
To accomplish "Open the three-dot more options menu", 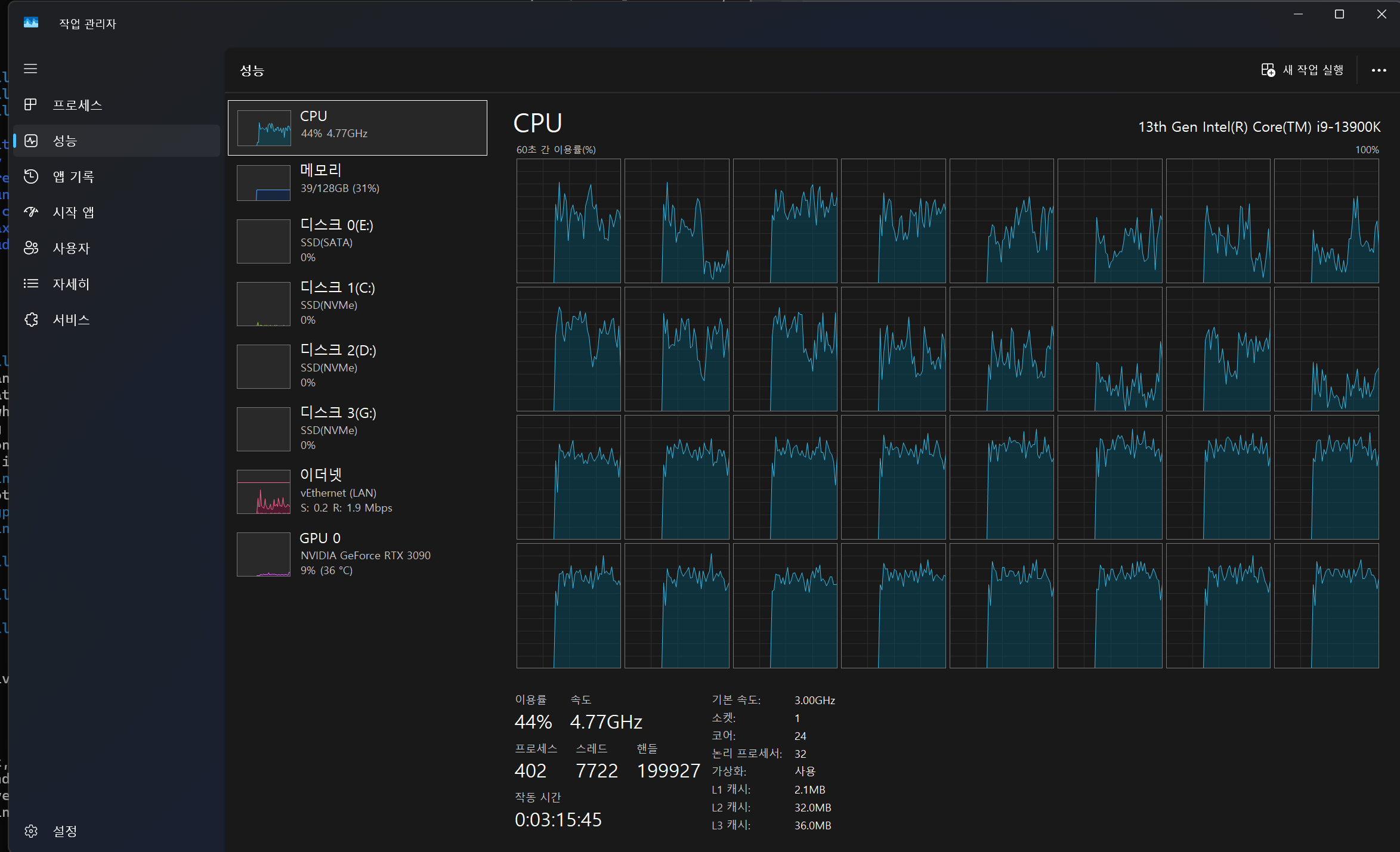I will (x=1379, y=70).
